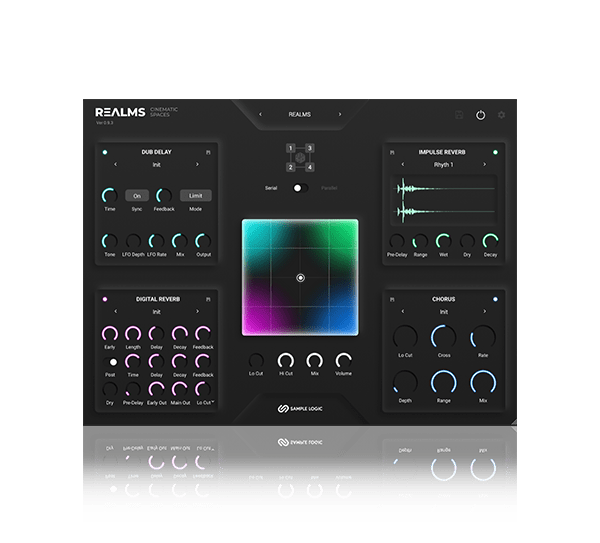The height and width of the screenshot is (543, 600).
Task: Select next Dub Delay preset
Action: [197, 165]
